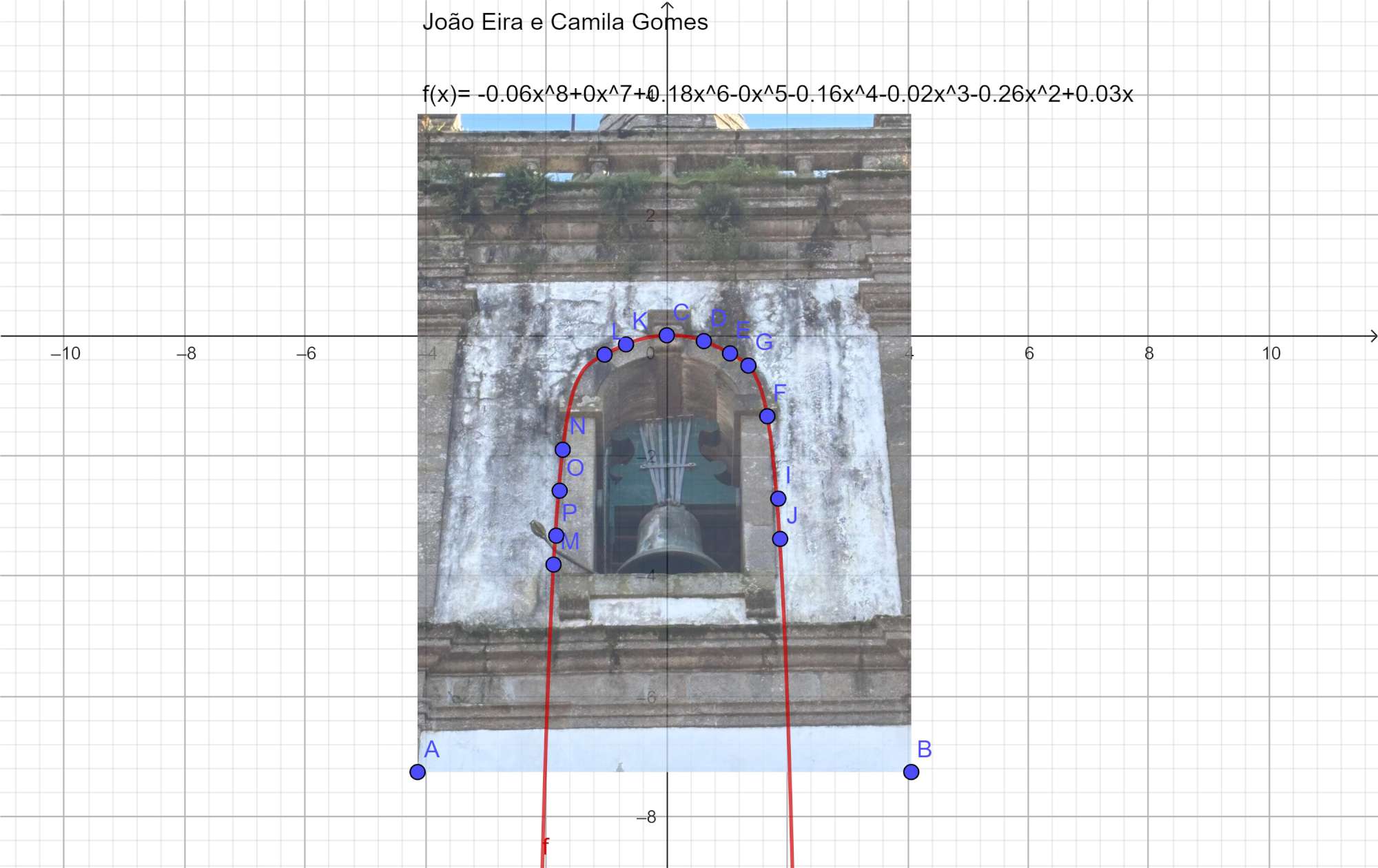Click the f(x) polynomial formula text
Viewport: 1378px width, 868px height.
click(777, 94)
